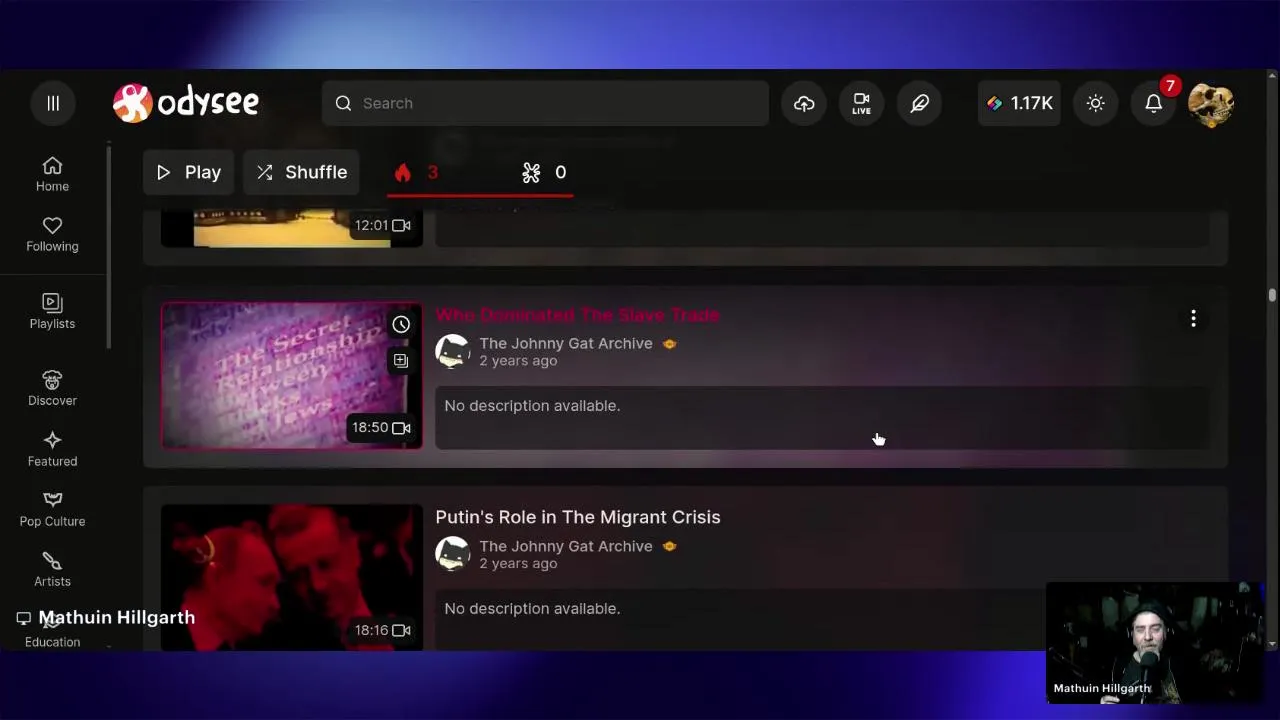This screenshot has width=1280, height=720.
Task: Open the Odysee home logo
Action: [186, 102]
